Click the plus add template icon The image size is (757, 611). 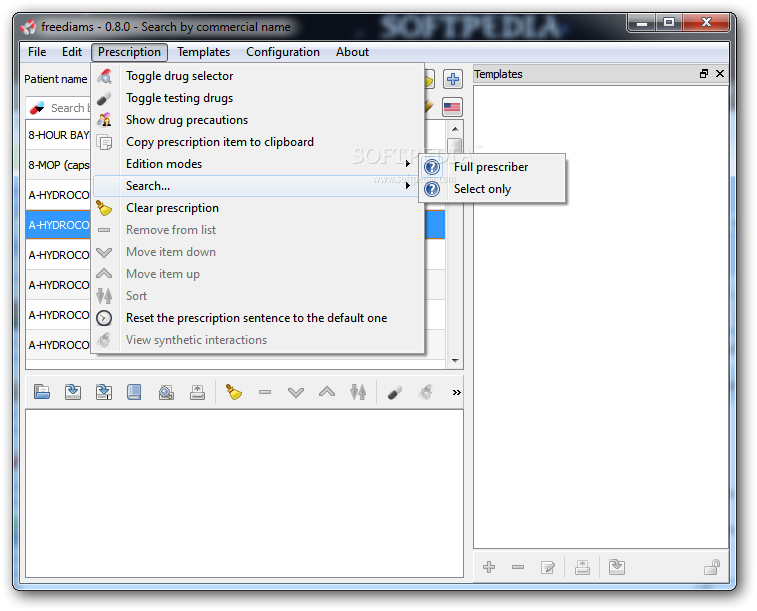pos(489,567)
